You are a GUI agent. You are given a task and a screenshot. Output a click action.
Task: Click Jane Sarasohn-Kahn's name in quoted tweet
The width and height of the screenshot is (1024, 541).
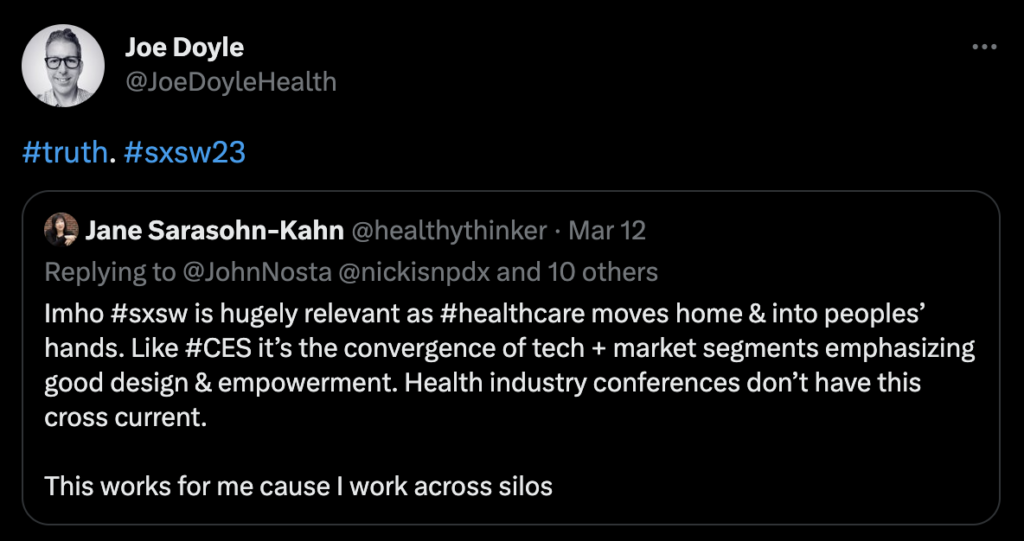pos(215,231)
